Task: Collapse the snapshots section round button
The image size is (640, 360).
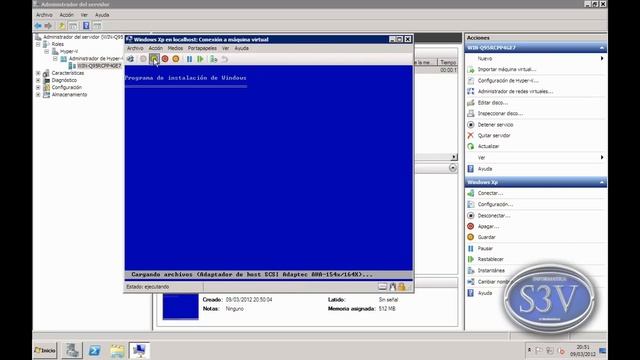Action: [453, 168]
